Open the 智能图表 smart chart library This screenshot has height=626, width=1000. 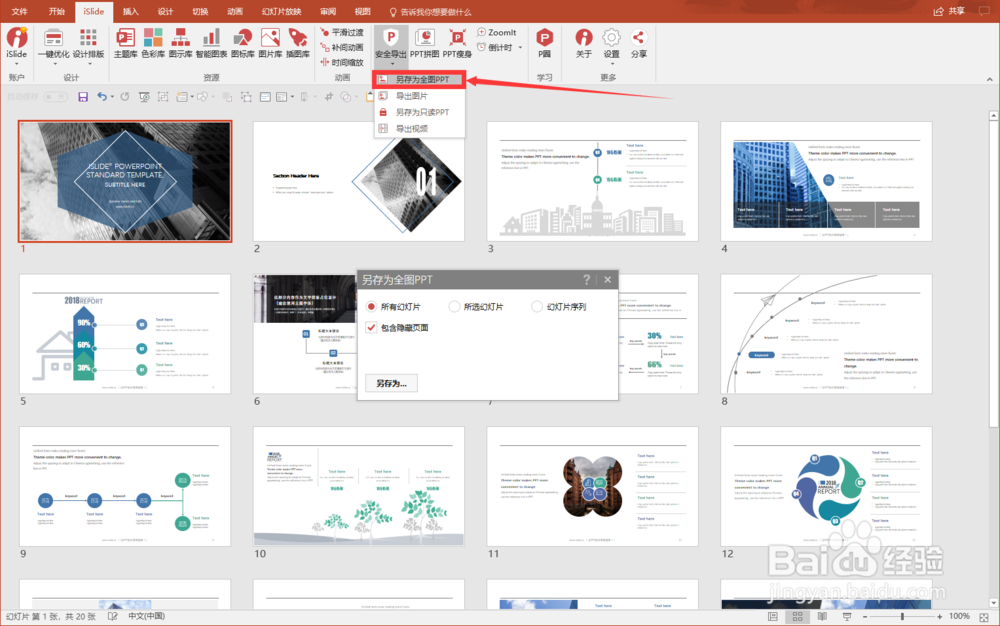pyautogui.click(x=211, y=43)
